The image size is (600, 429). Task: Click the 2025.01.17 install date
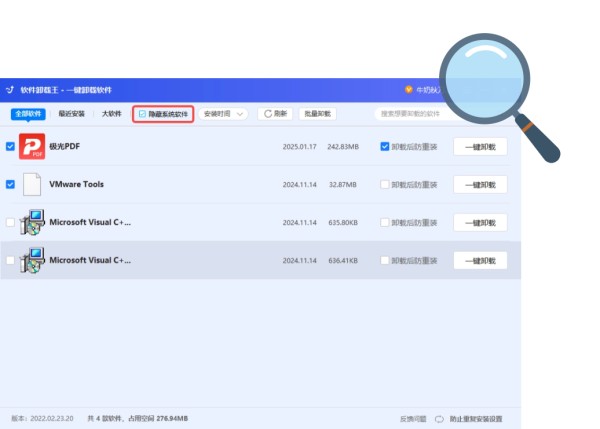point(300,147)
